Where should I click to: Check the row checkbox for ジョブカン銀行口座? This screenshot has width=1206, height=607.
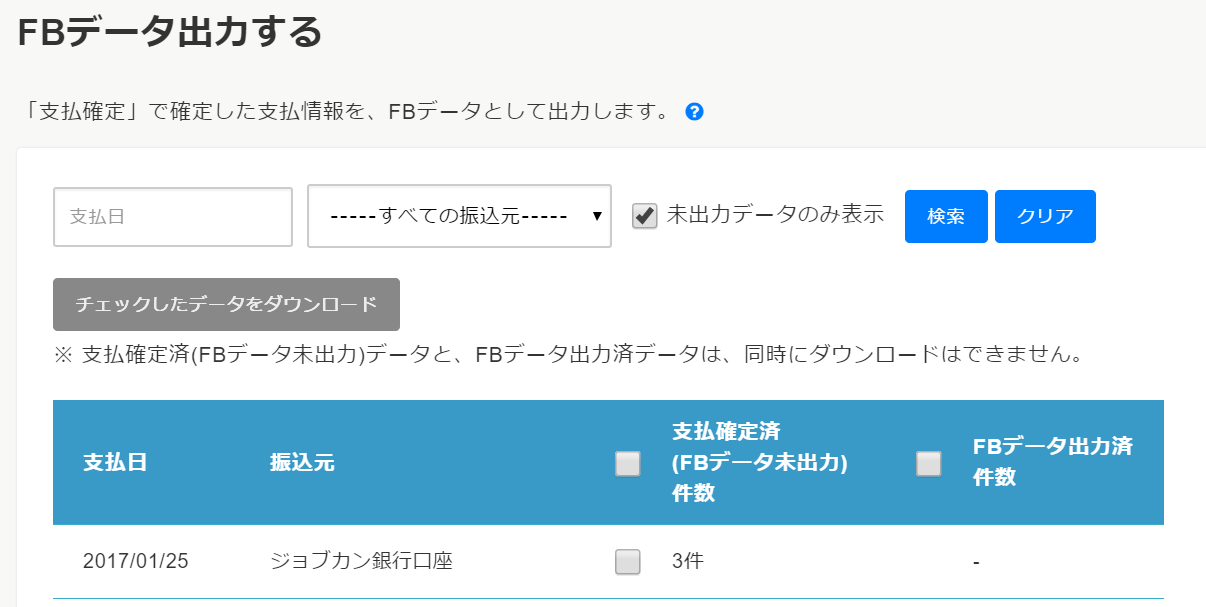click(627, 562)
